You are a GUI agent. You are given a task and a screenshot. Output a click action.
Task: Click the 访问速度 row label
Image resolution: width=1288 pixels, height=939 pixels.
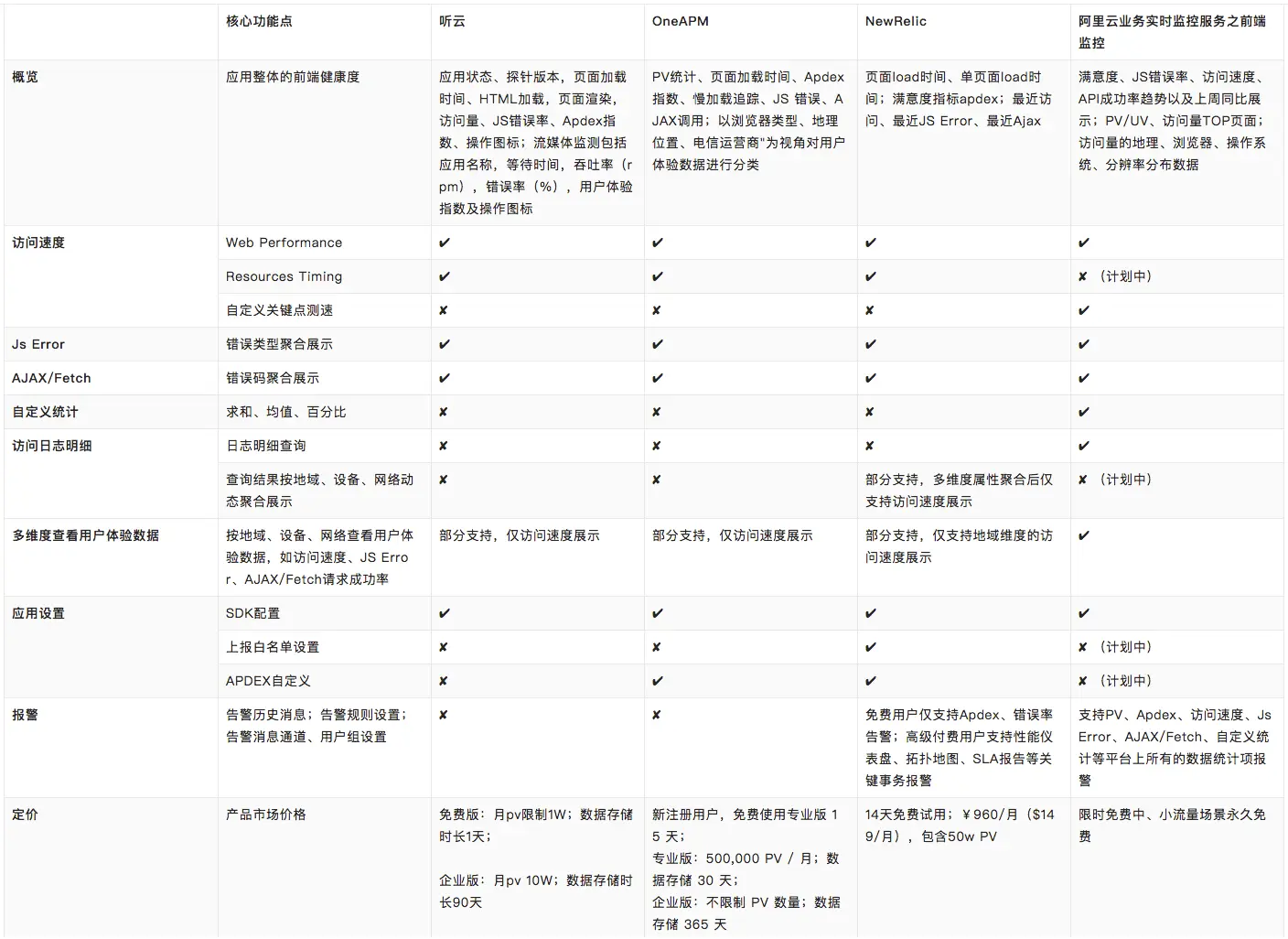[38, 243]
